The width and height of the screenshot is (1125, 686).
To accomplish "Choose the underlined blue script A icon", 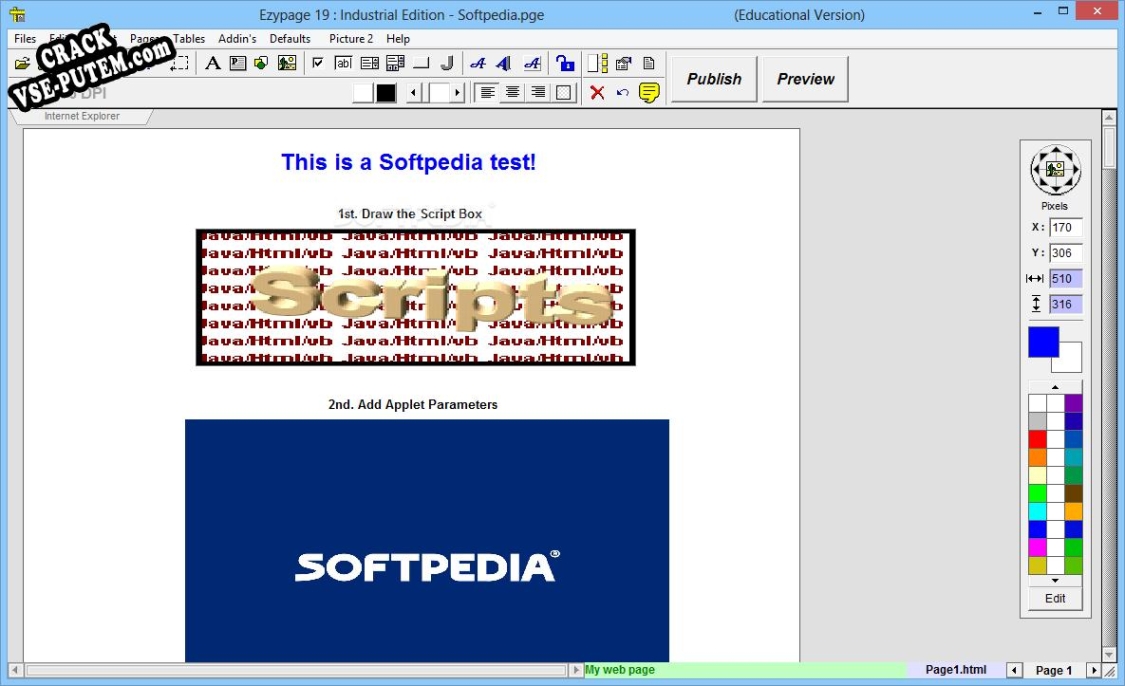I will tap(532, 63).
